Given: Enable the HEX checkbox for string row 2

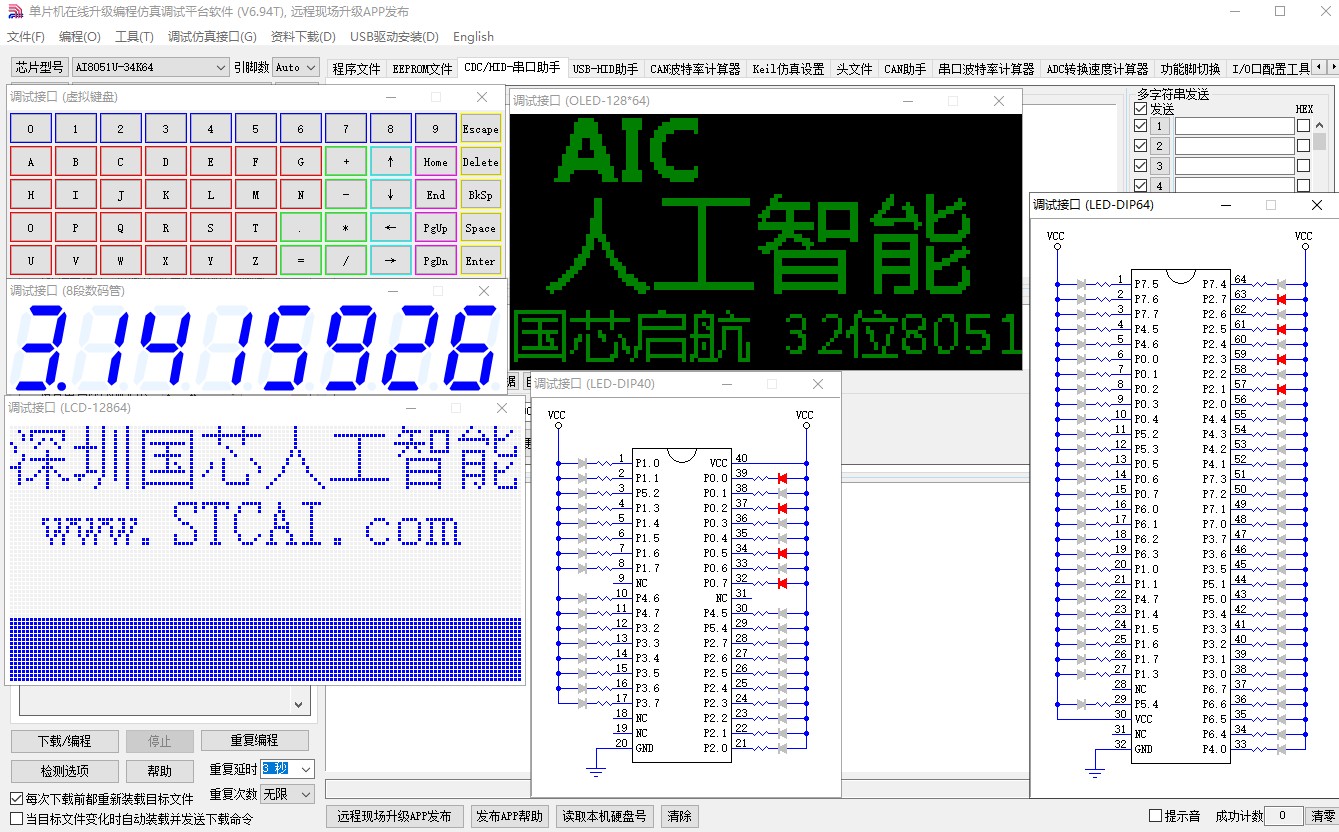Looking at the screenshot, I should click(x=1303, y=146).
